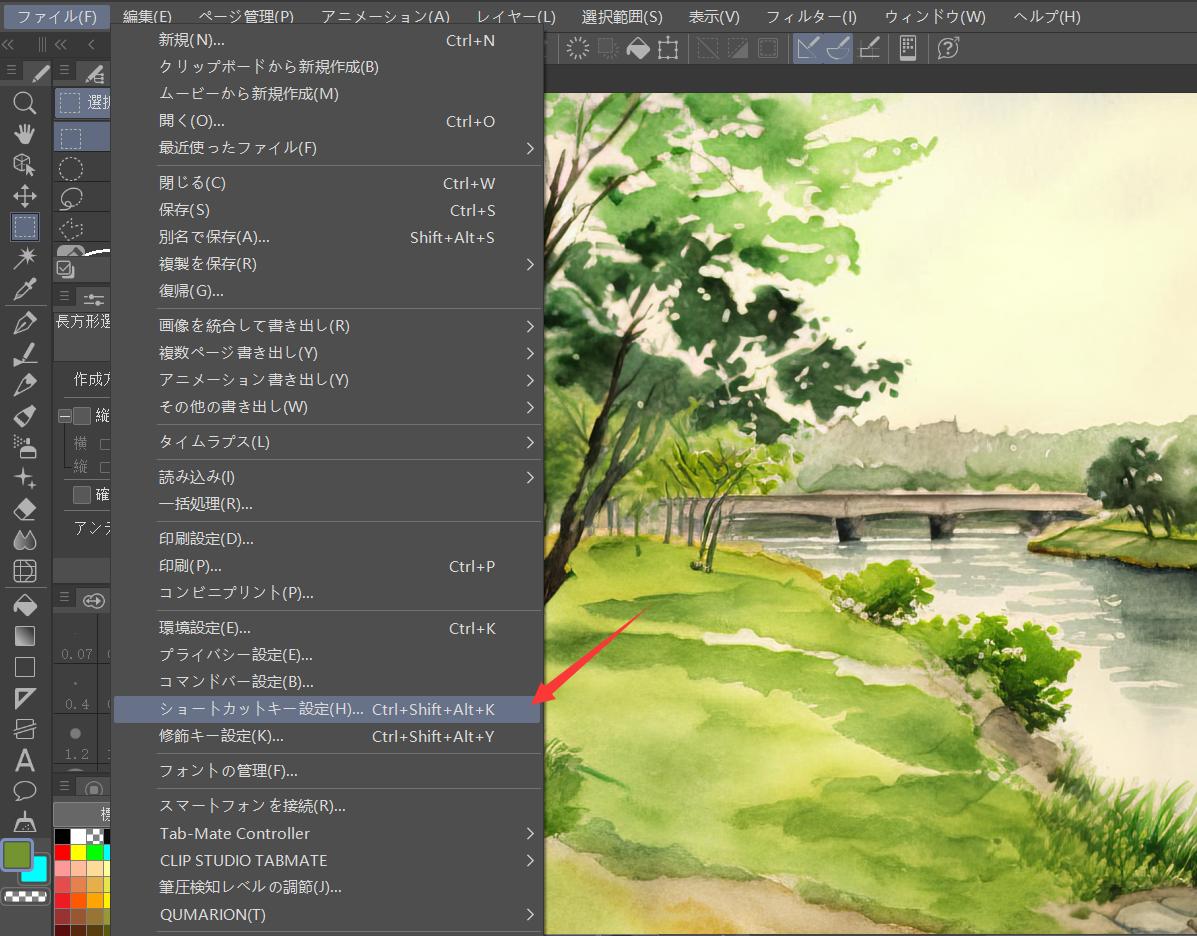Select the Eyedropper tool

[24, 289]
